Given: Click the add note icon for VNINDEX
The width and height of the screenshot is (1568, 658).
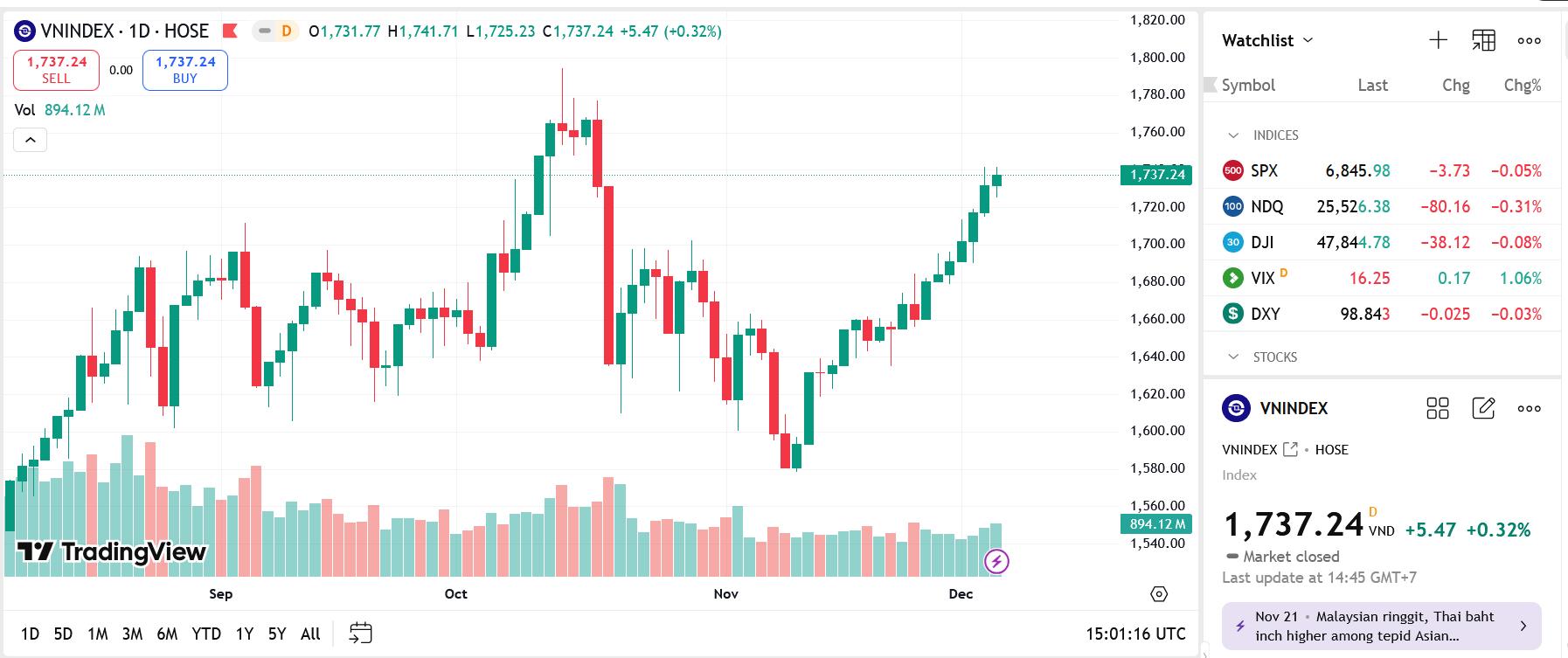Looking at the screenshot, I should [x=1483, y=408].
